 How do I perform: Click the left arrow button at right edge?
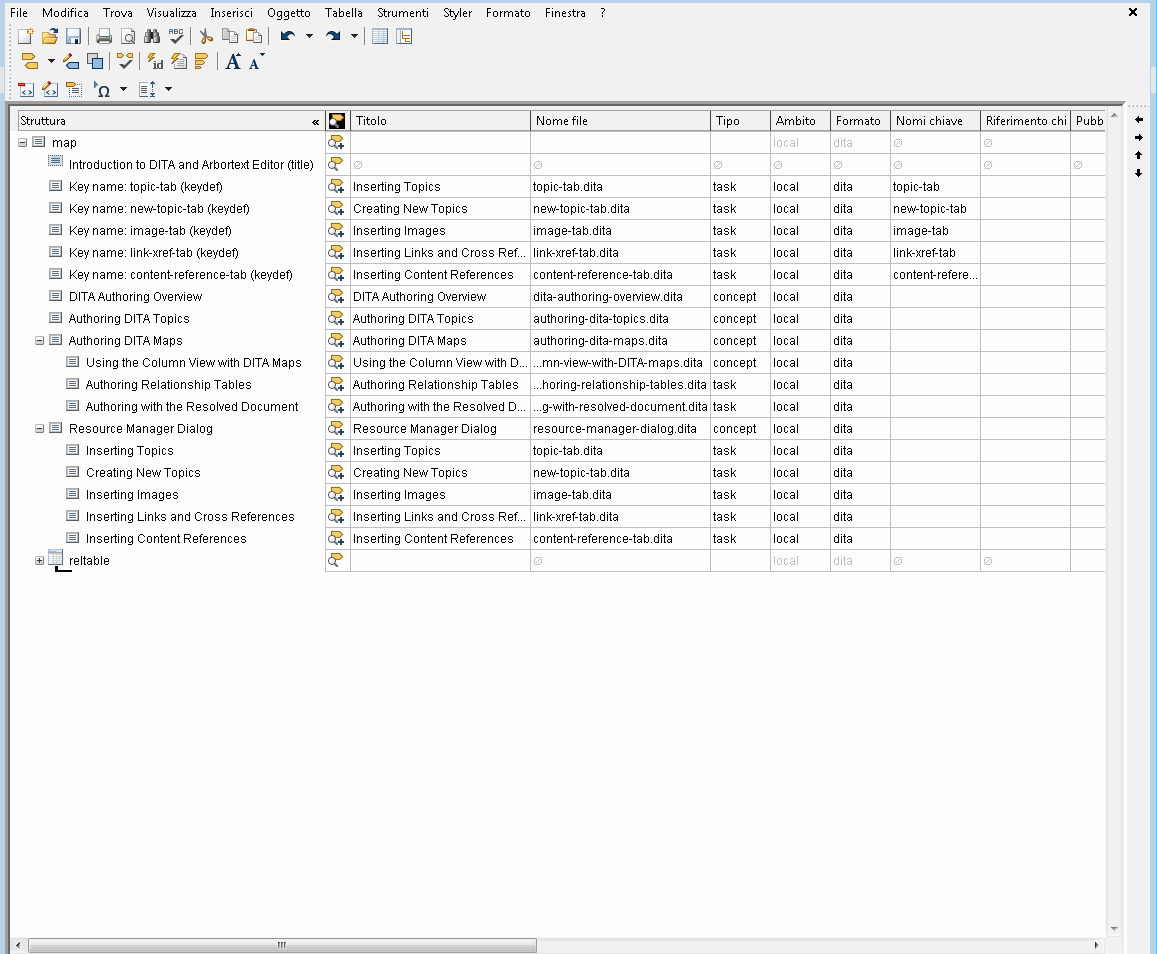(x=1139, y=120)
